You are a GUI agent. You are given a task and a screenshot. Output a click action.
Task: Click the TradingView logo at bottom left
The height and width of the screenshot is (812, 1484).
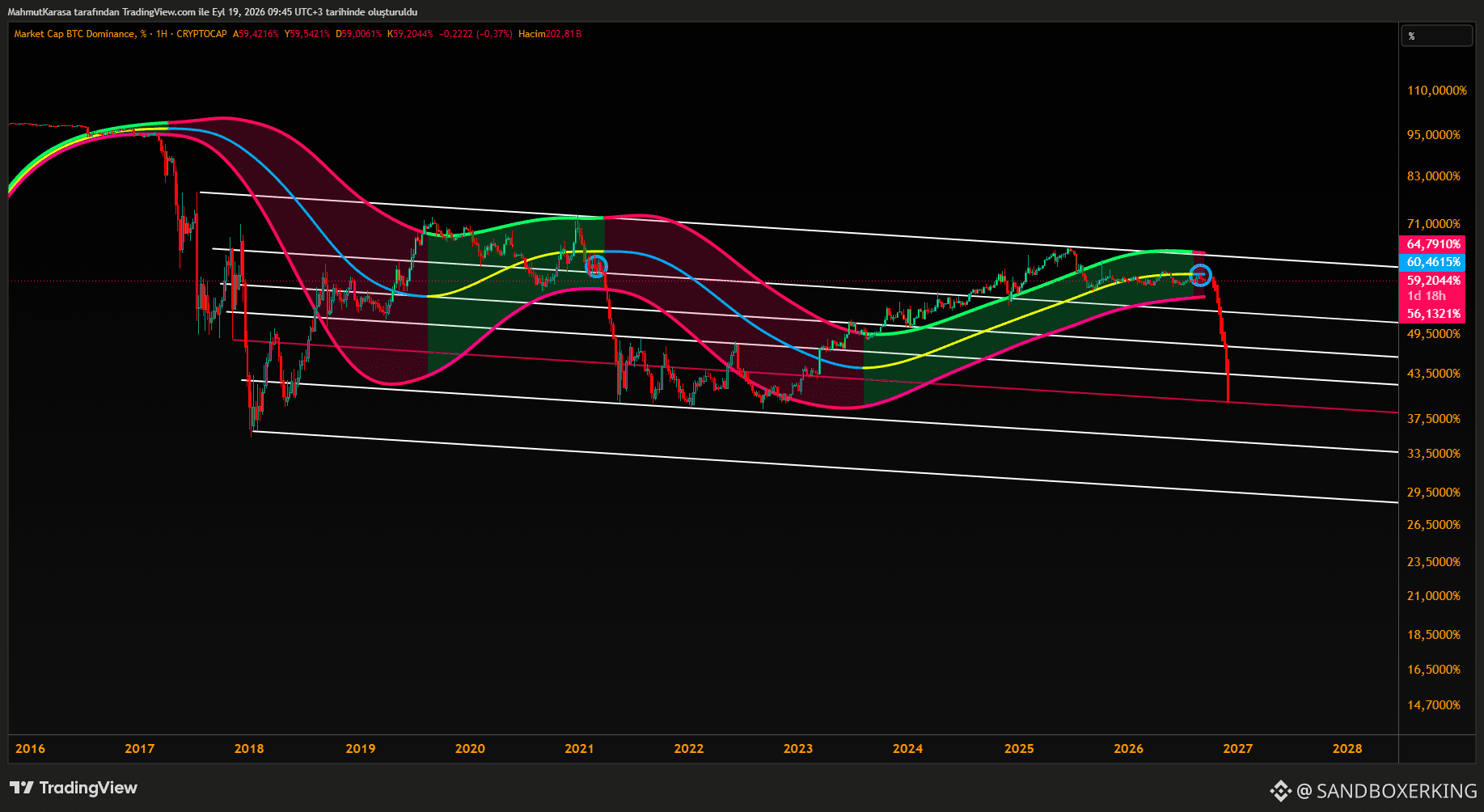pyautogui.click(x=74, y=788)
